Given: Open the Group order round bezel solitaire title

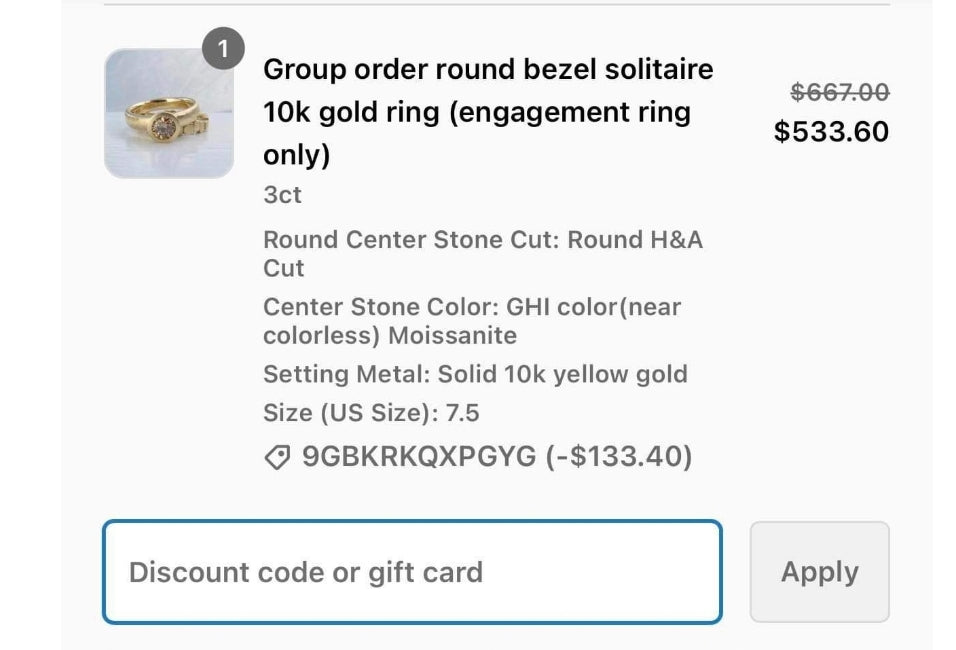Looking at the screenshot, I should 488,70.
